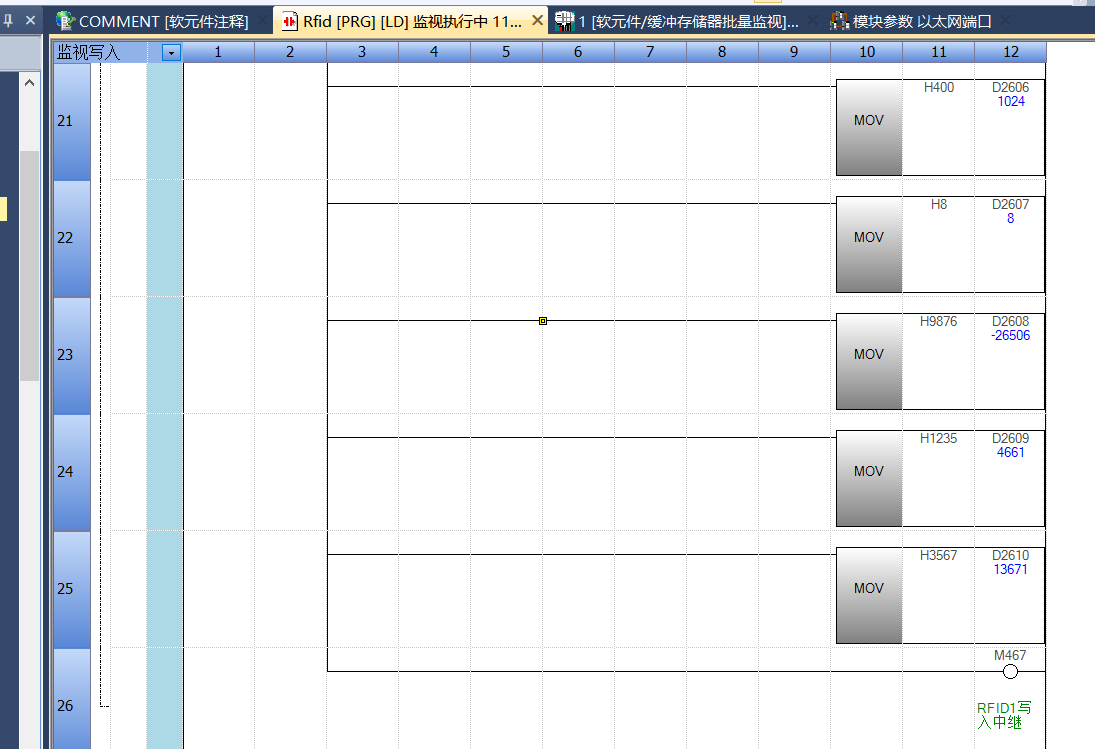Open the monitor write mode dropdown
The image size is (1095, 749).
(x=171, y=52)
